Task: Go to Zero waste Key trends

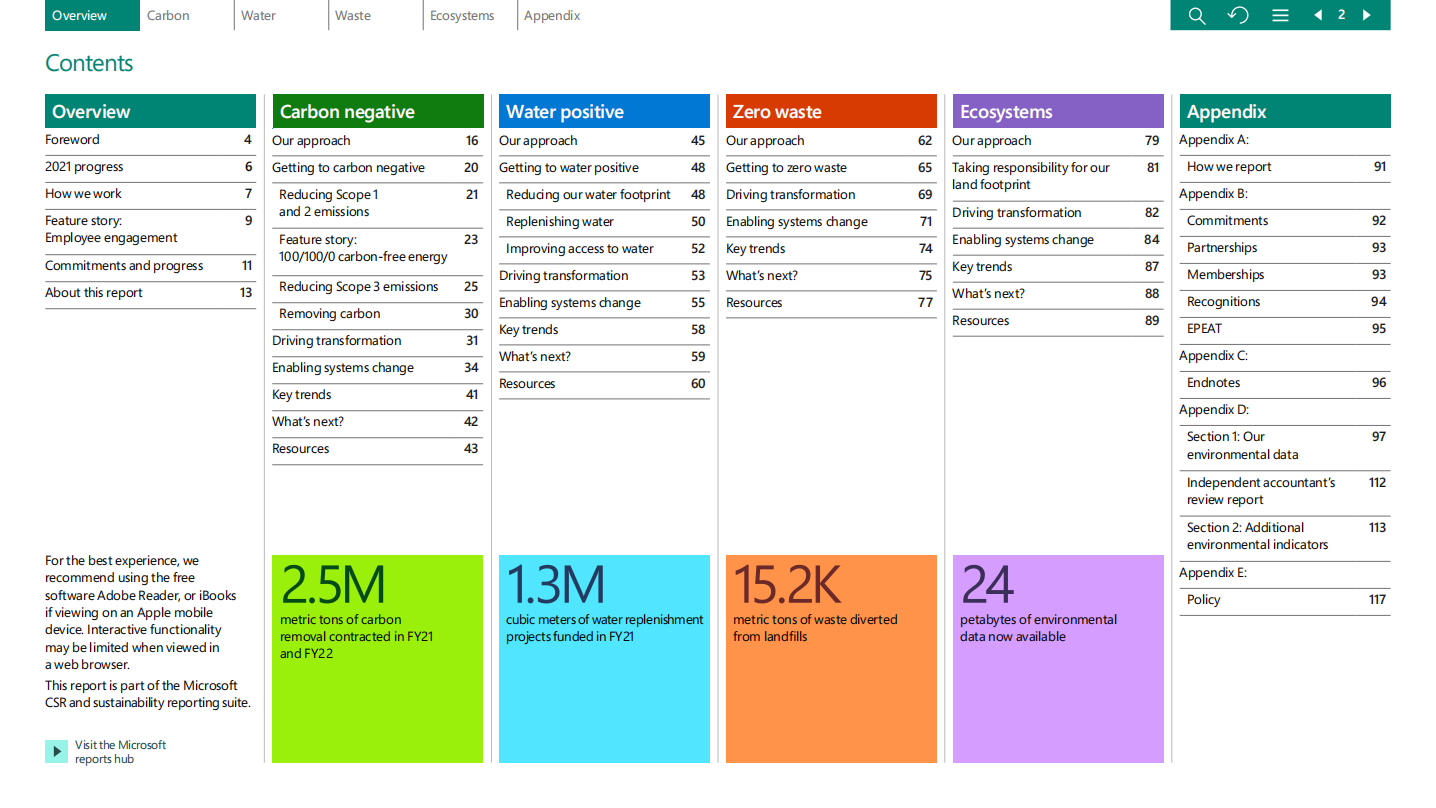Action: [756, 249]
